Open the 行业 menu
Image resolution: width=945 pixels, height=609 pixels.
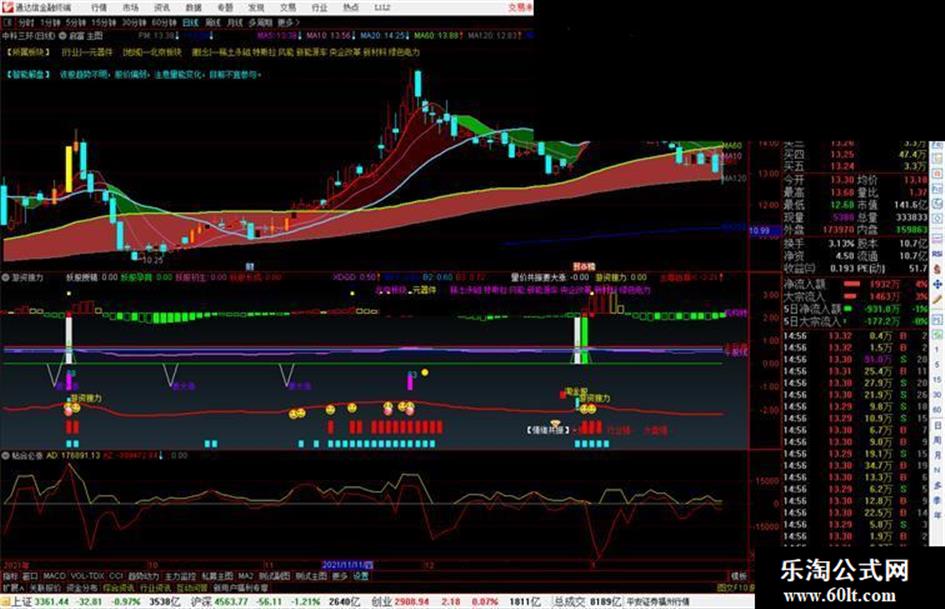point(319,8)
